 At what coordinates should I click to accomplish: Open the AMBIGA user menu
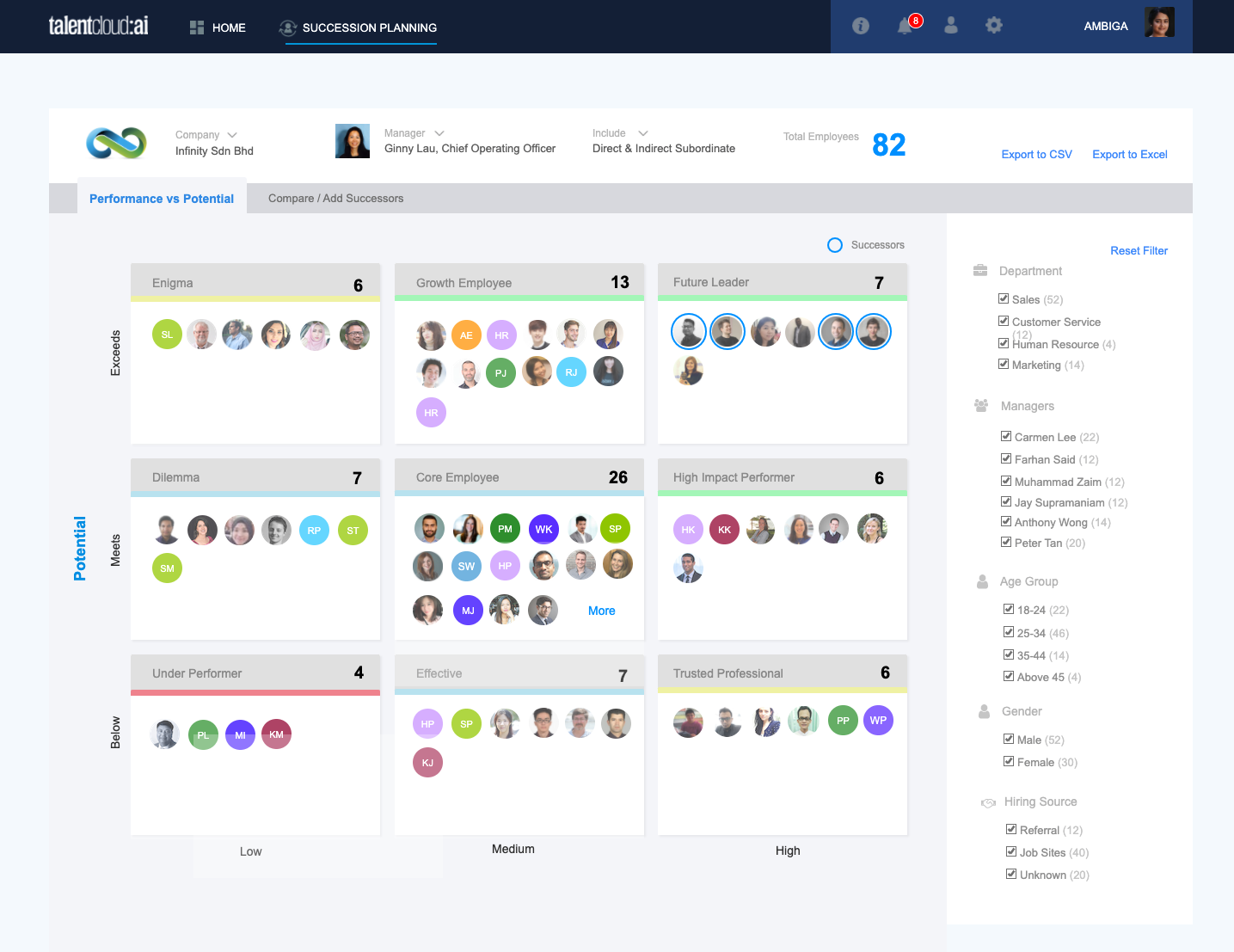coord(1106,27)
